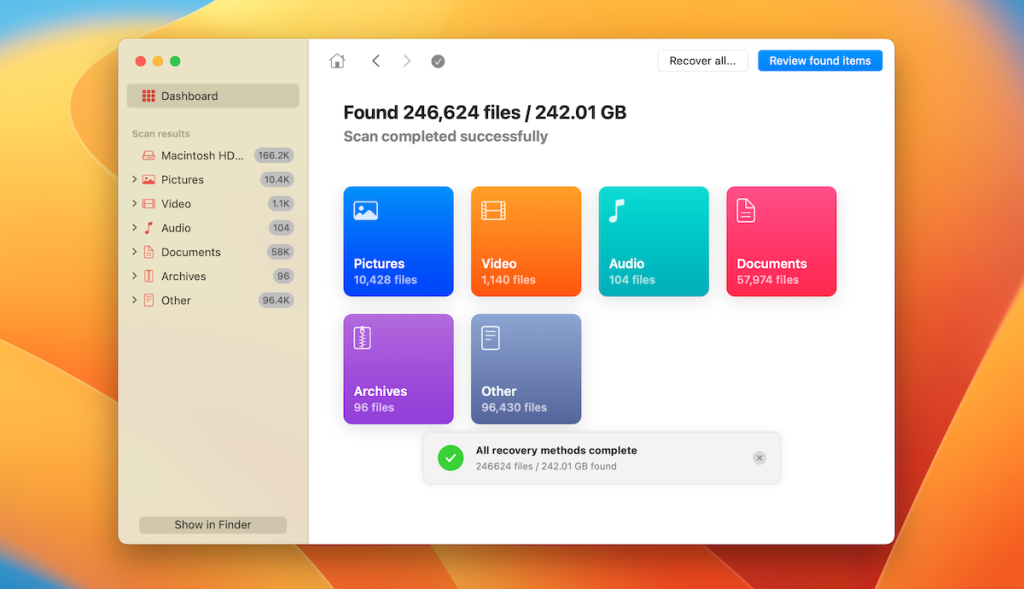
Task: Select Dashboard in the sidebar
Action: (213, 96)
